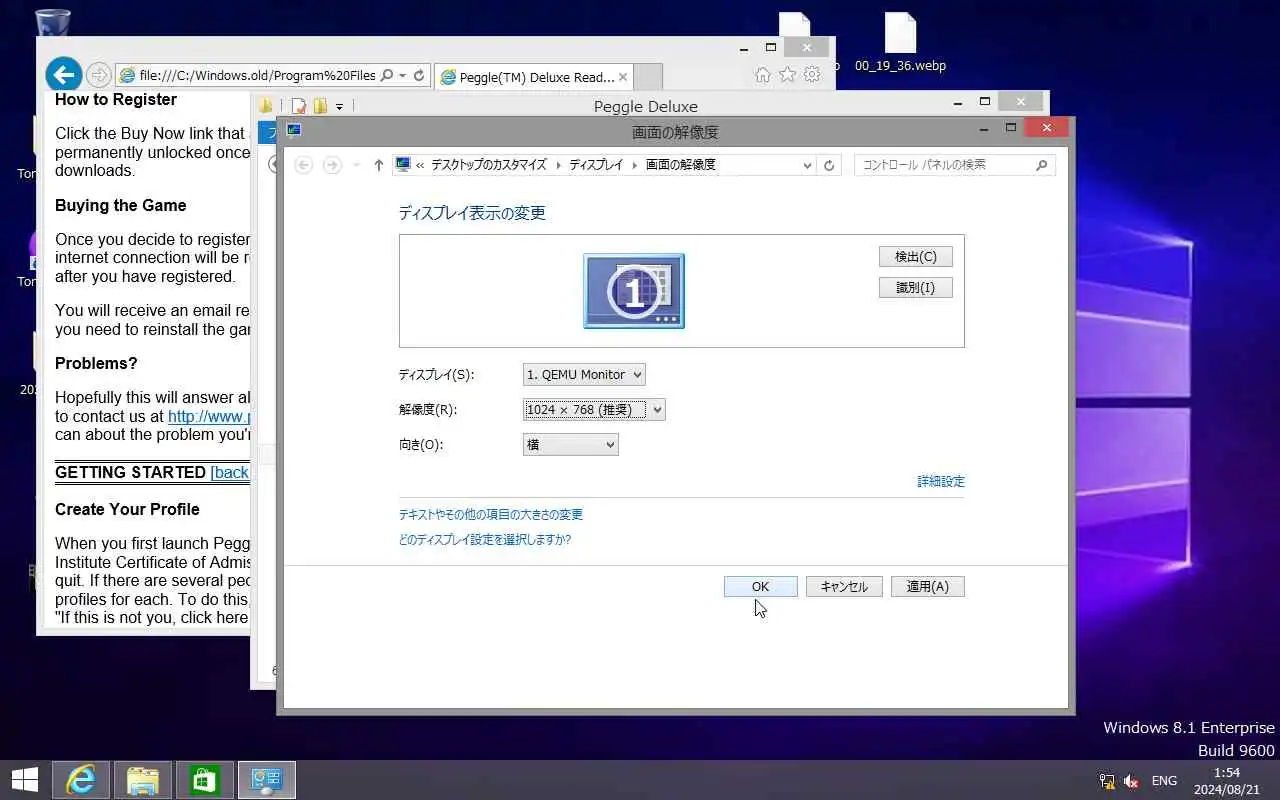Open どのディスプレイ設定を選択しますか link
The height and width of the screenshot is (800, 1280).
tap(485, 540)
